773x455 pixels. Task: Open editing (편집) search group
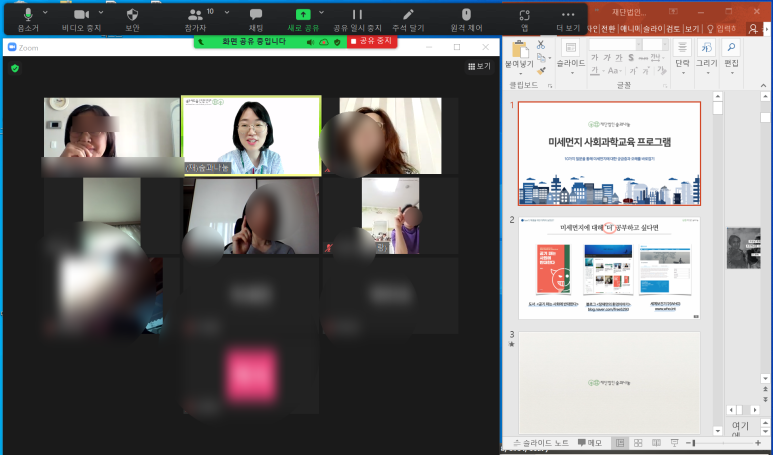[731, 58]
